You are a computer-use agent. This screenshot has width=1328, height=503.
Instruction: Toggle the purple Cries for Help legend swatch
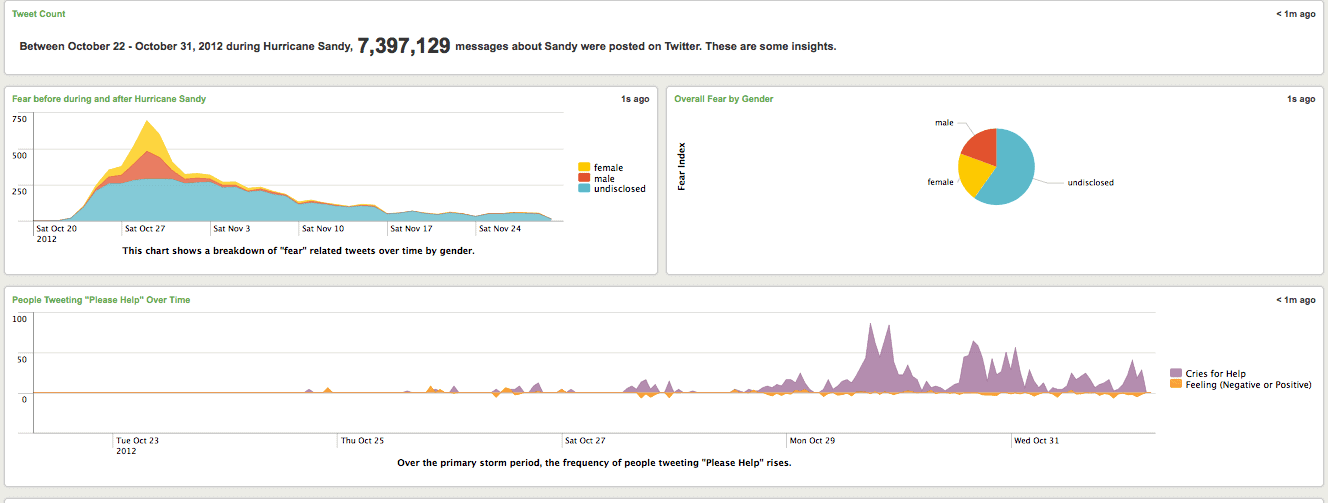pyautogui.click(x=1176, y=374)
